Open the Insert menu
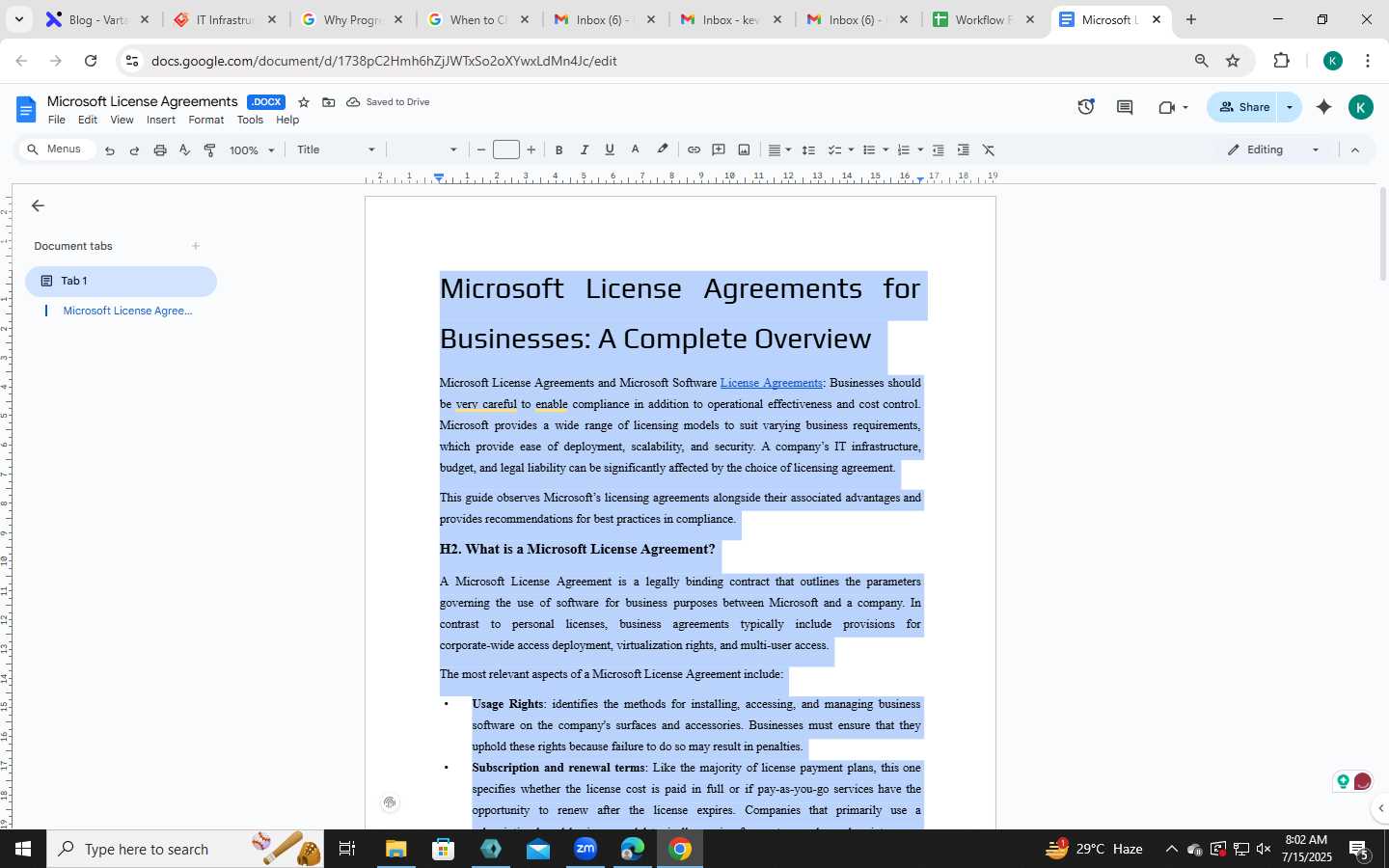Image resolution: width=1389 pixels, height=868 pixels. coord(161,121)
